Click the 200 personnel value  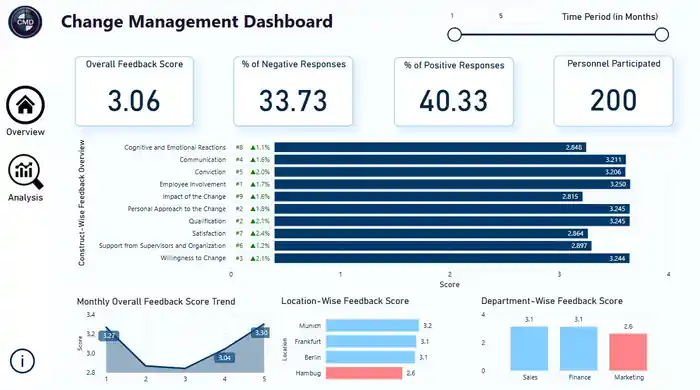[x=613, y=100]
